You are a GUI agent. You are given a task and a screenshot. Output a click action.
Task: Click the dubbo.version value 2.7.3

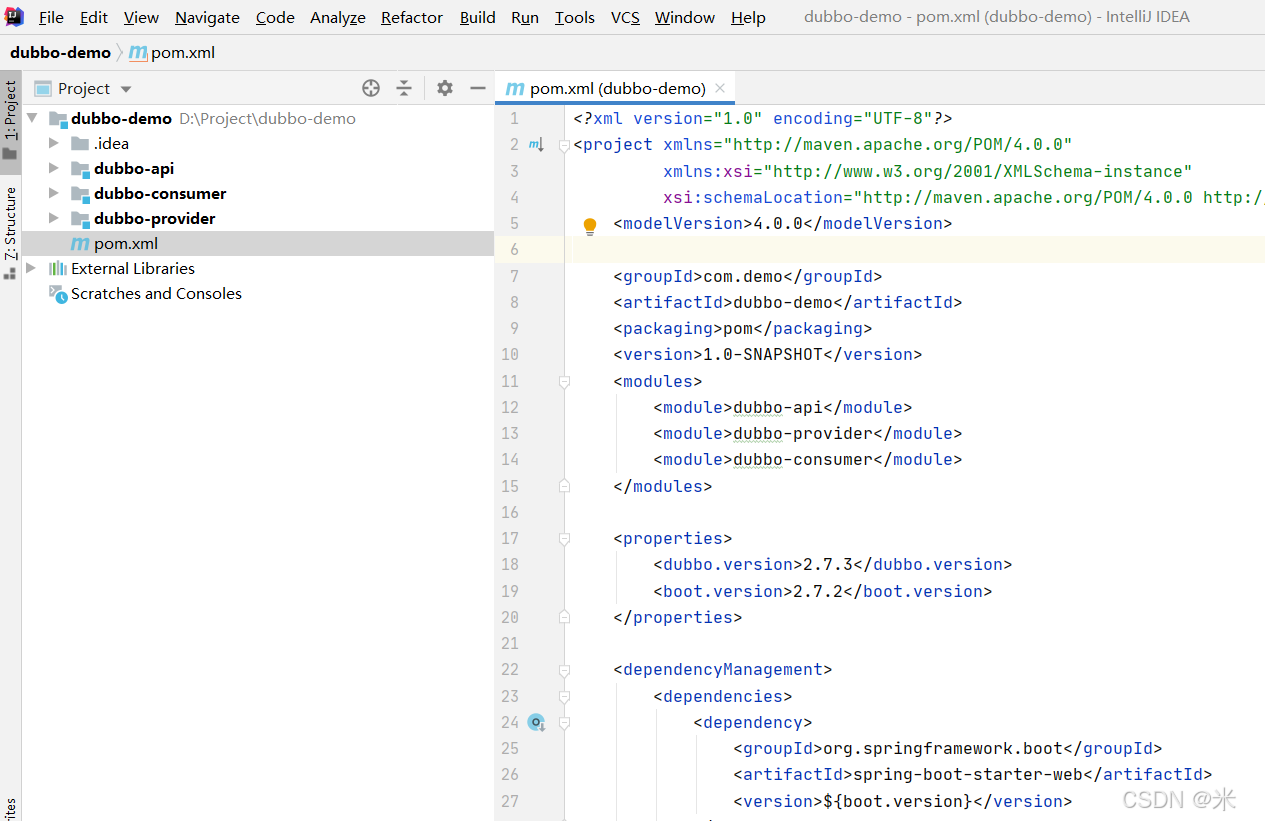pos(828,564)
